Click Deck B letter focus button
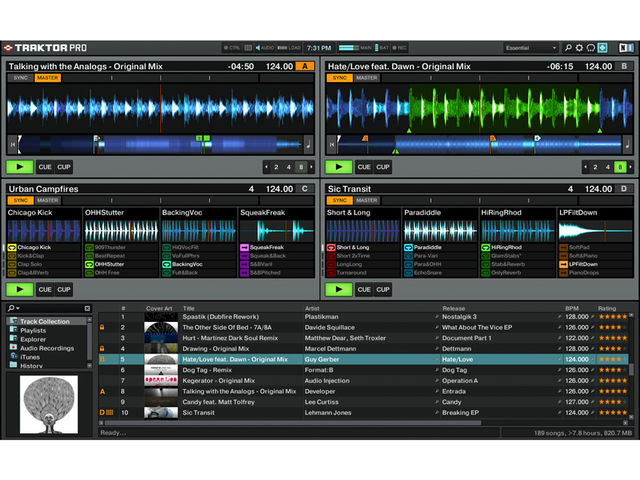The width and height of the screenshot is (640, 480). [624, 66]
